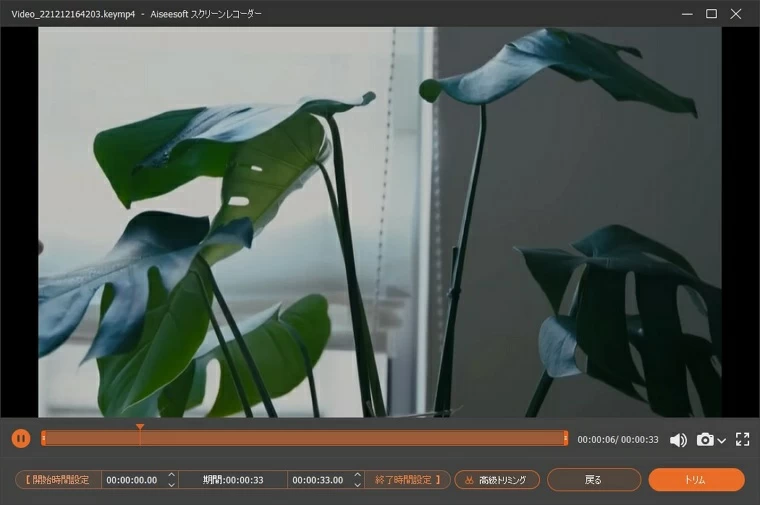Increase the start time with up arrow
Viewport: 760px width, 505px height.
(171, 475)
